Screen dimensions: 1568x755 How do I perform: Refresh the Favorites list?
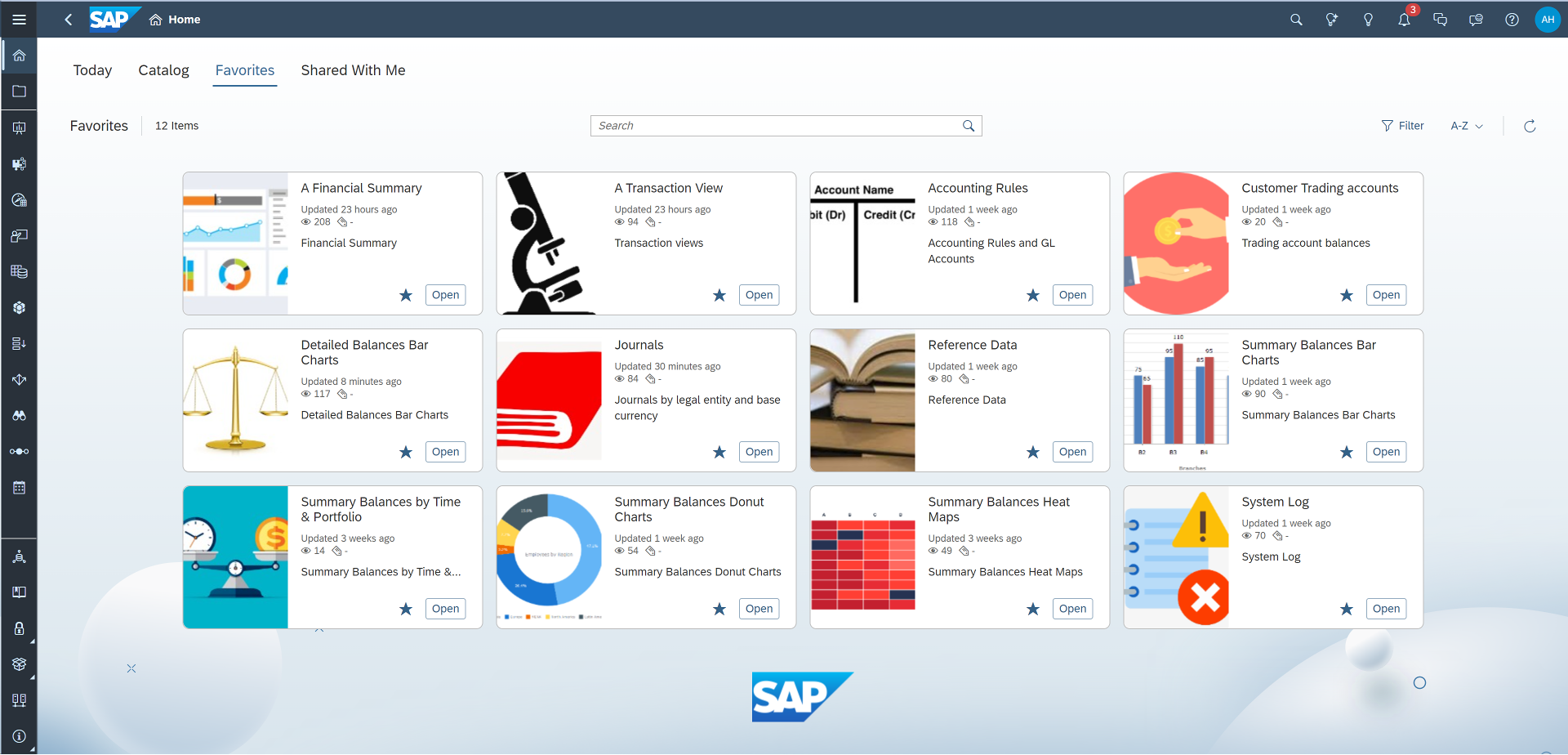pyautogui.click(x=1530, y=126)
